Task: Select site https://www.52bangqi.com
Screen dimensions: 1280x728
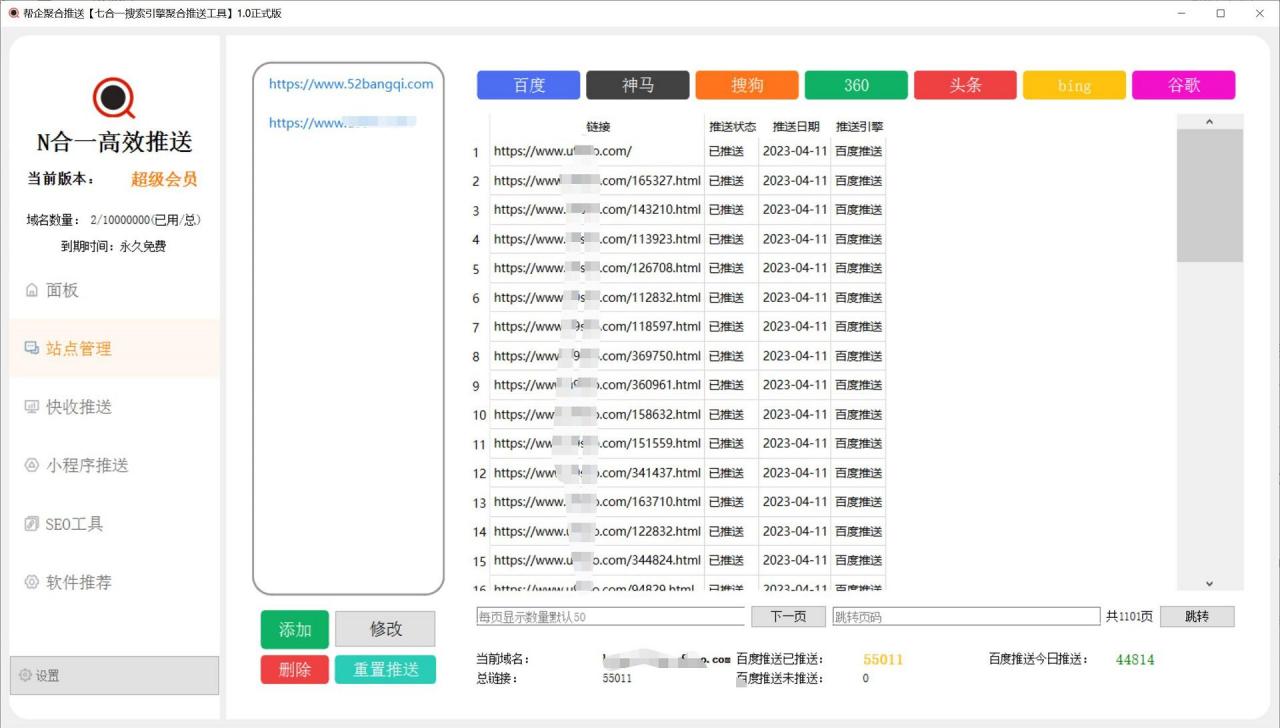Action: [351, 84]
